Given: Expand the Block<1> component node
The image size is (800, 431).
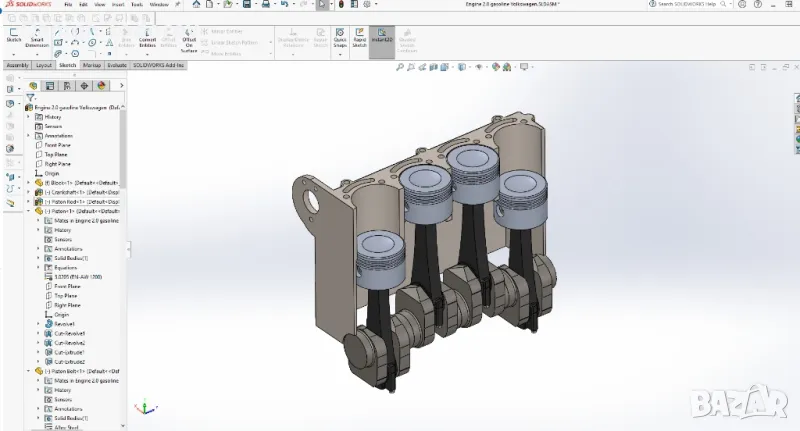Looking at the screenshot, I should [29, 183].
